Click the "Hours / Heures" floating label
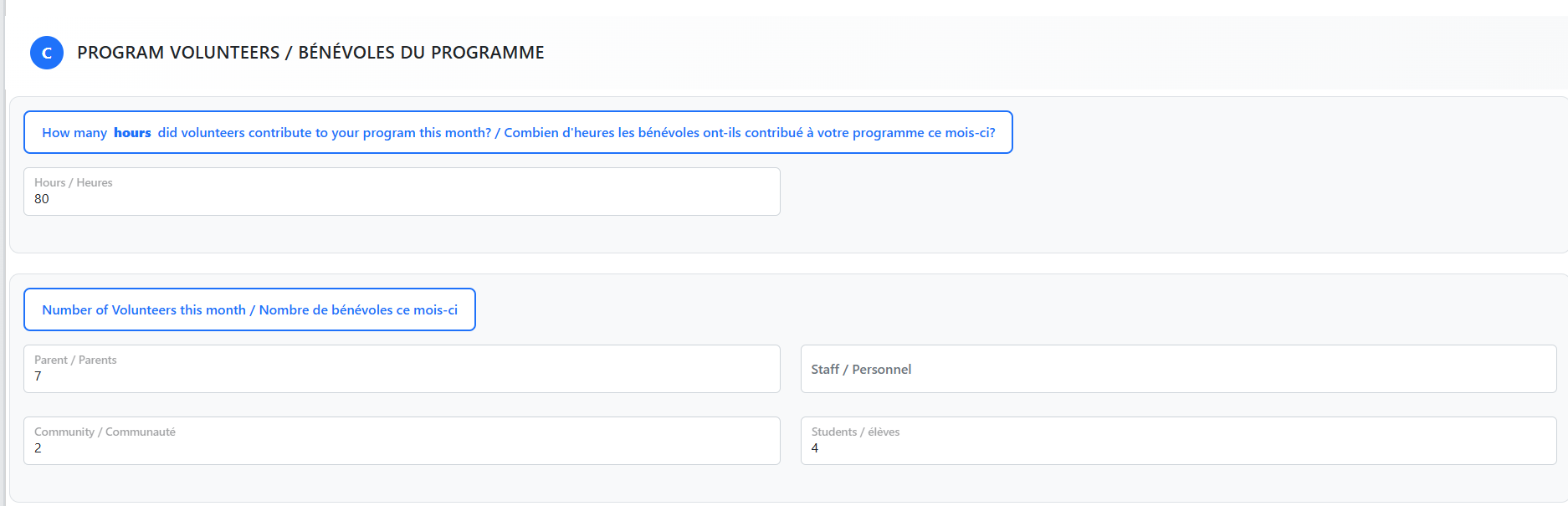 (x=74, y=182)
